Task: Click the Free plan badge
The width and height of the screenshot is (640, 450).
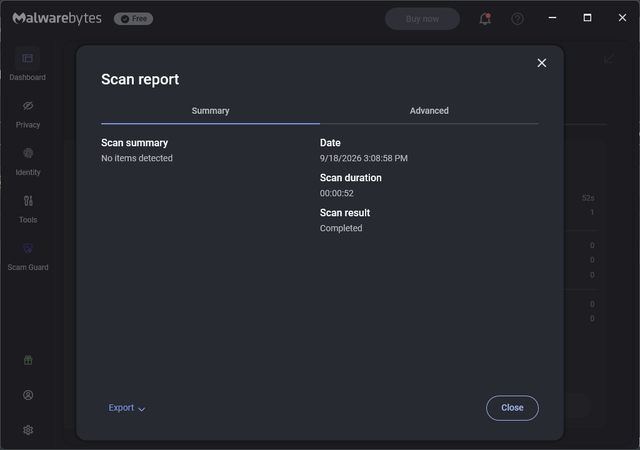Action: (x=133, y=19)
